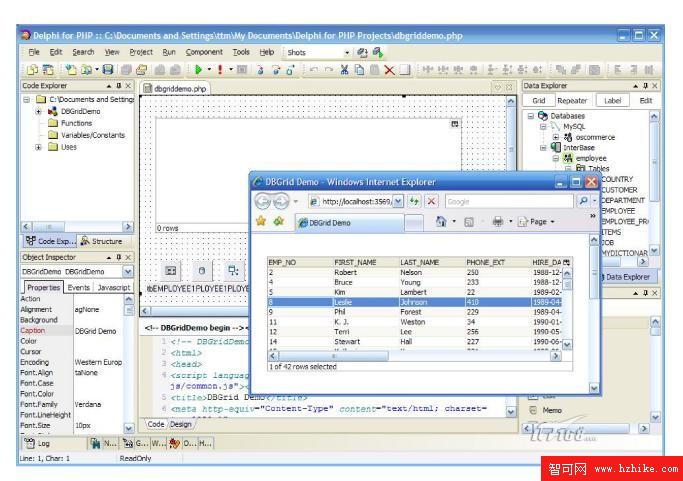Click the Step Over debug toolbar icon
The height and width of the screenshot is (481, 683).
pos(276,70)
